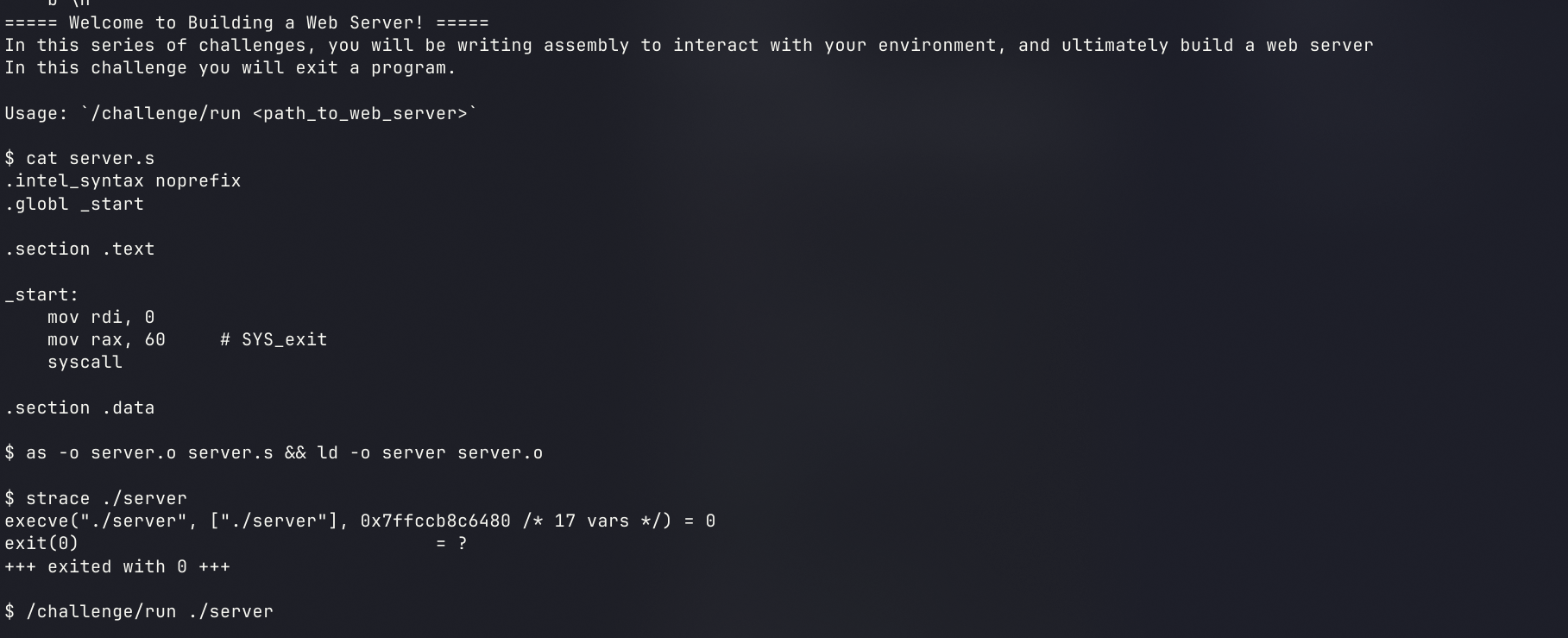
Task: Click the "+++ exited with 0 +++" line
Action: 117,567
